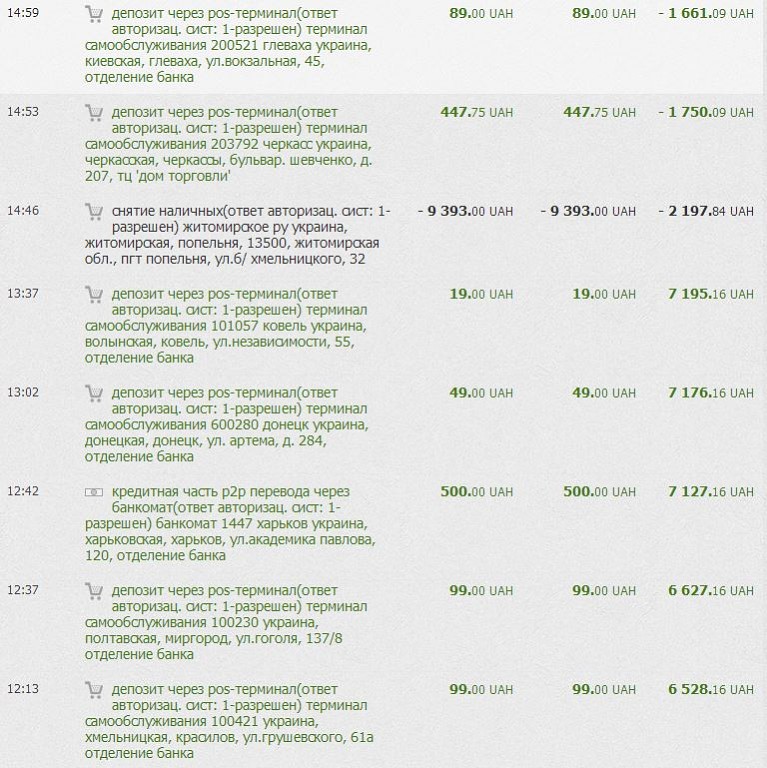Click the cart icon for the Миргород deposit
767x768 pixels.
[95, 591]
